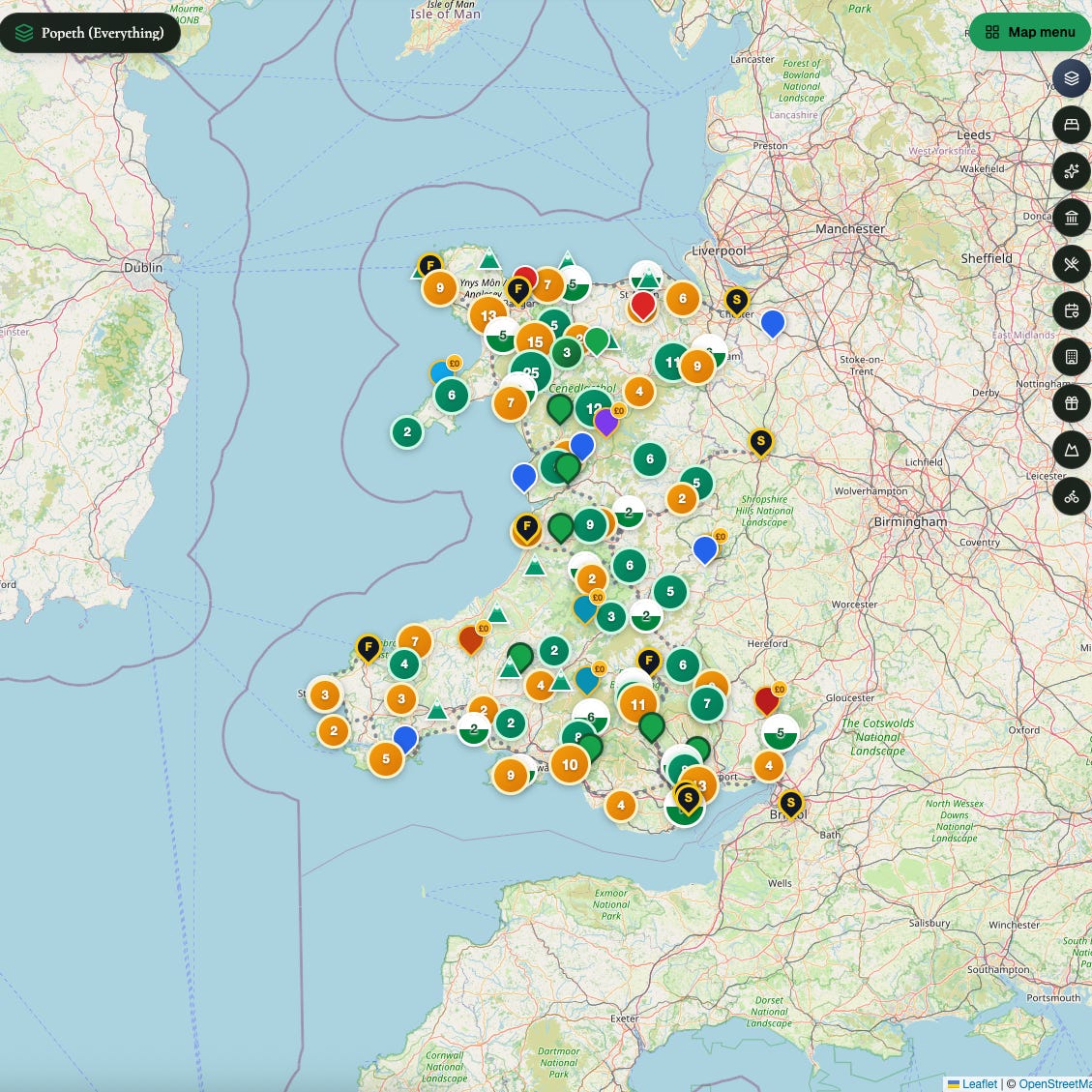Screen dimensions: 1092x1092
Task: Select the blue pin east of Chester
Action: [x=773, y=325]
